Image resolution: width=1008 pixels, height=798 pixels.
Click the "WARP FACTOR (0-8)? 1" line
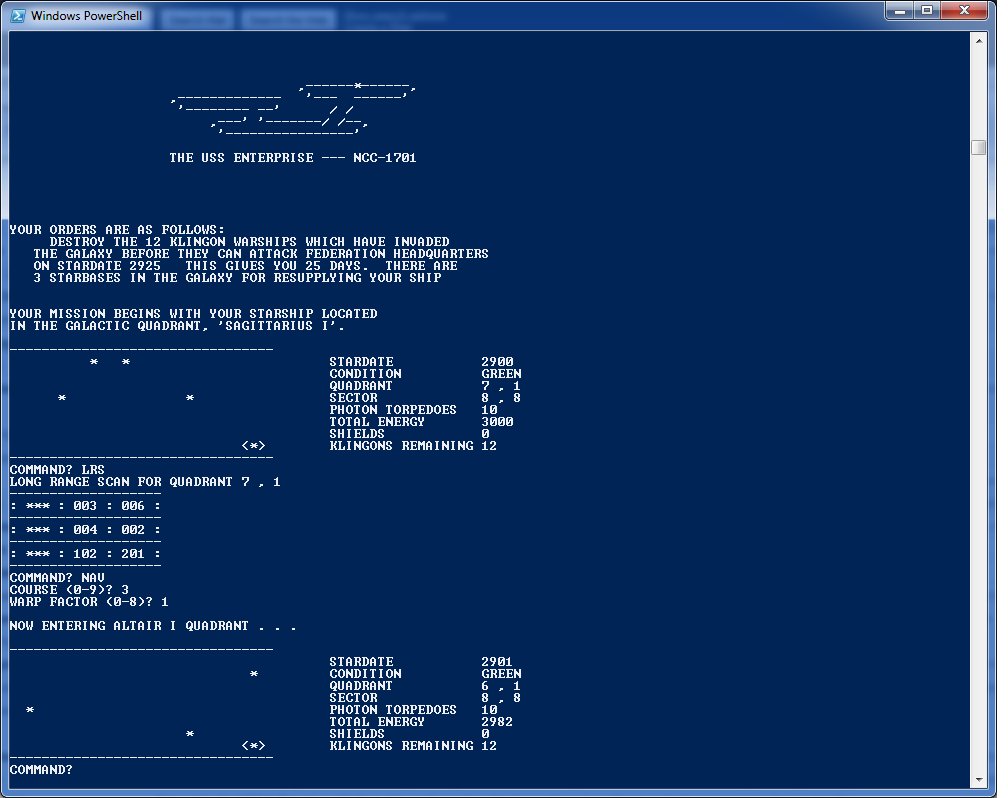coord(89,602)
